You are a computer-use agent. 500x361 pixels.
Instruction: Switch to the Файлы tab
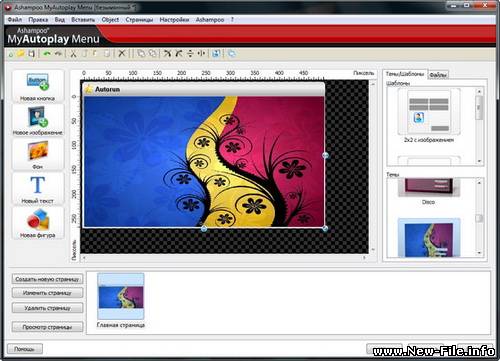click(x=438, y=75)
